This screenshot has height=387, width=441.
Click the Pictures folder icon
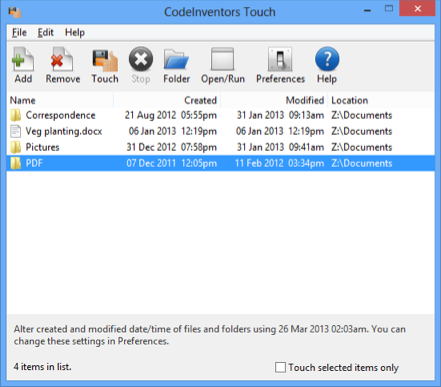(16, 147)
